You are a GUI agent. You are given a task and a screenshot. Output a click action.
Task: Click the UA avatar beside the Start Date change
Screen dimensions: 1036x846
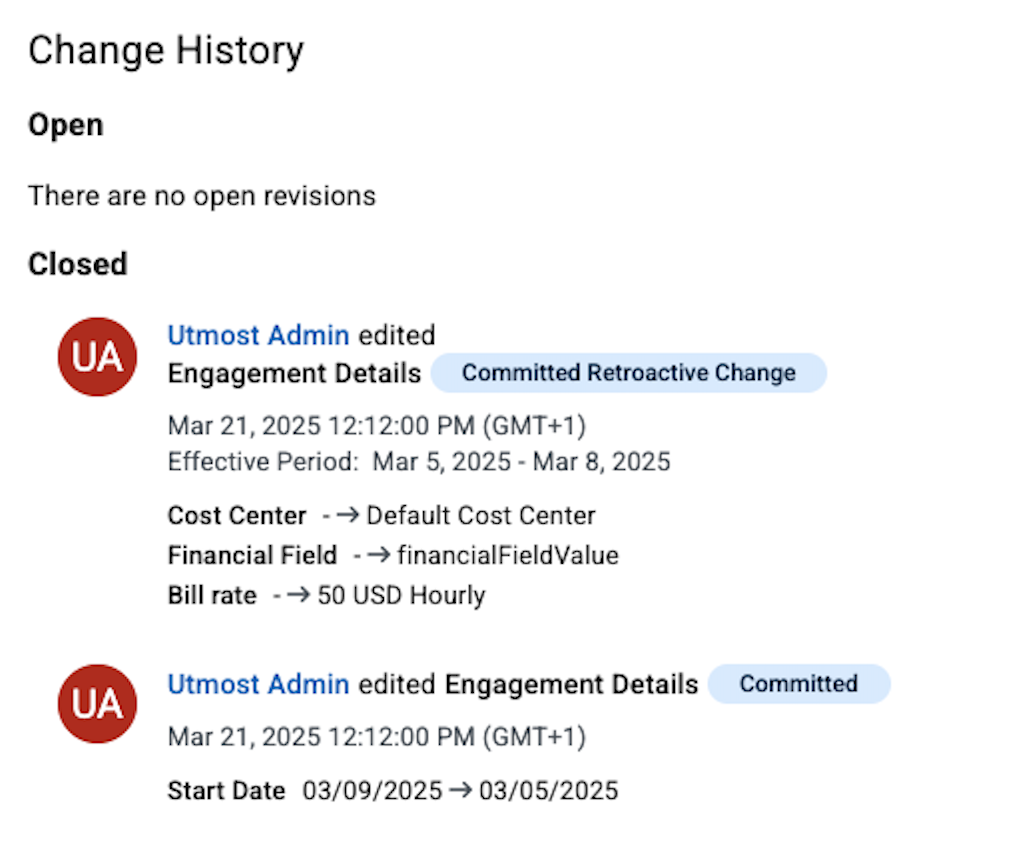(x=97, y=704)
